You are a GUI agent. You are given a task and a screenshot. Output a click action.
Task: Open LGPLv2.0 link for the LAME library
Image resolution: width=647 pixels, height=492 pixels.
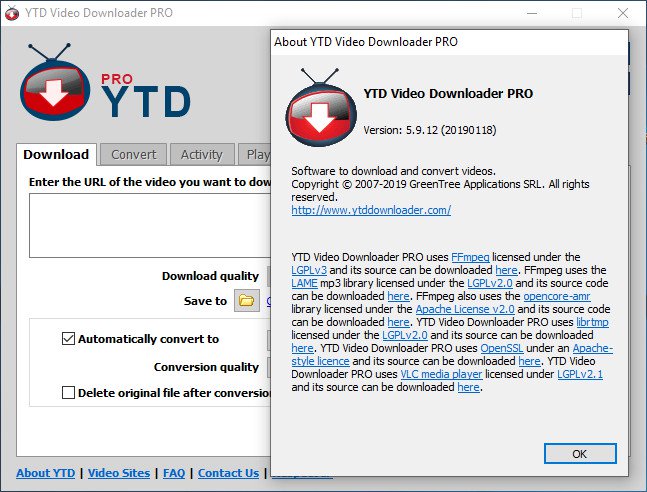[490, 283]
